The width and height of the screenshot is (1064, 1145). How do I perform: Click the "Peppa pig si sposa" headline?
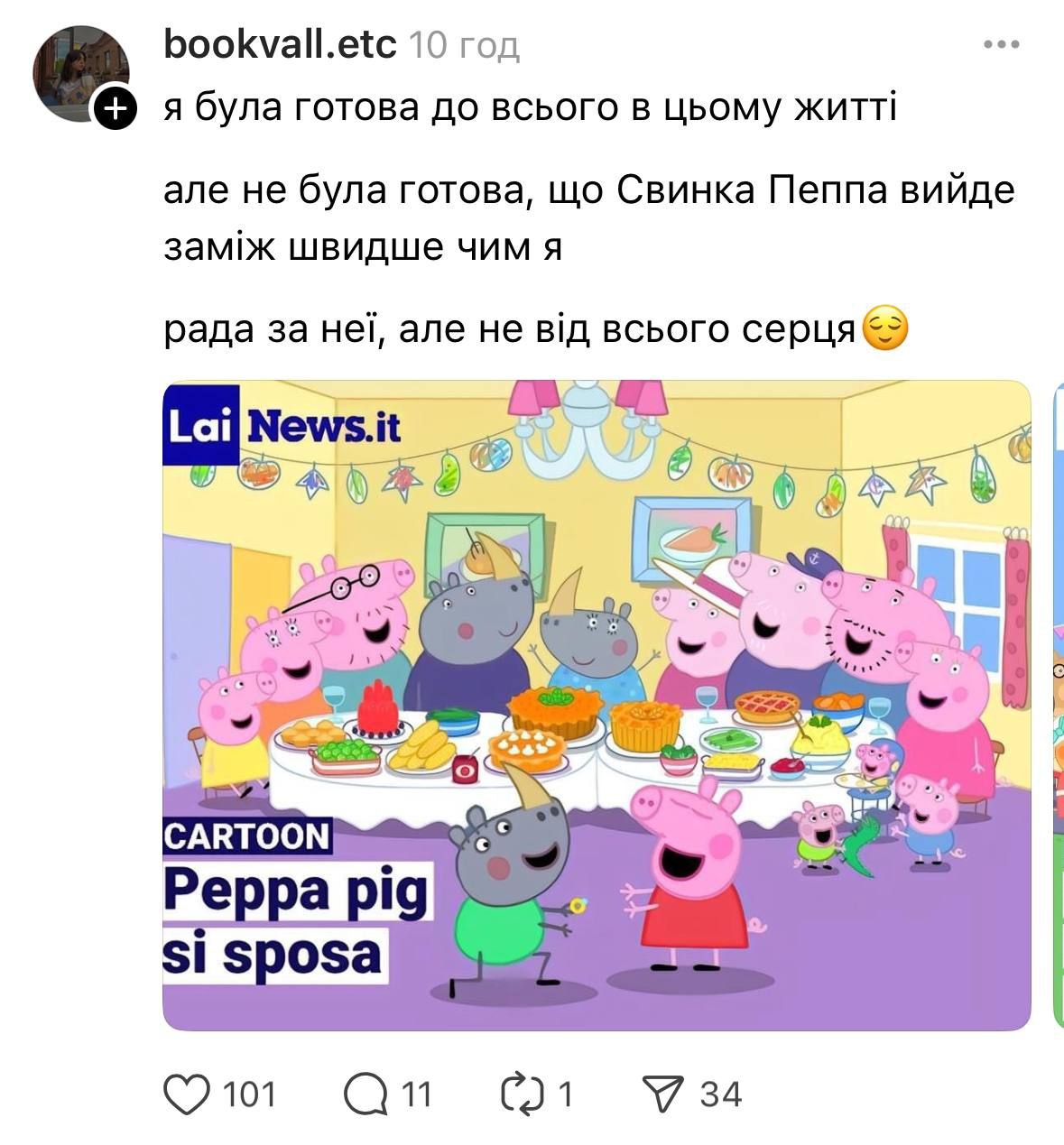[x=297, y=921]
